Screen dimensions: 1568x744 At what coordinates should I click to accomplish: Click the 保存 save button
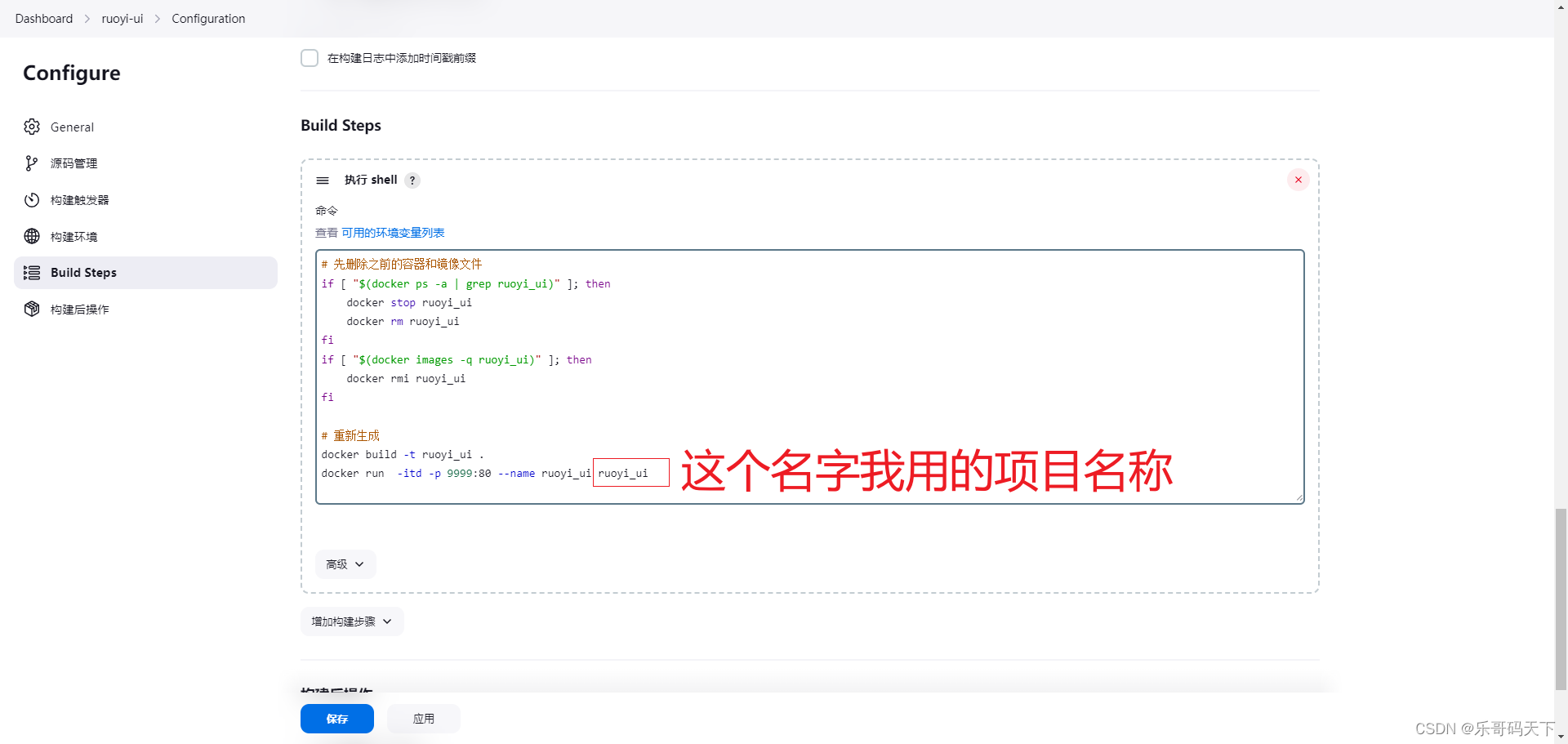pos(337,719)
